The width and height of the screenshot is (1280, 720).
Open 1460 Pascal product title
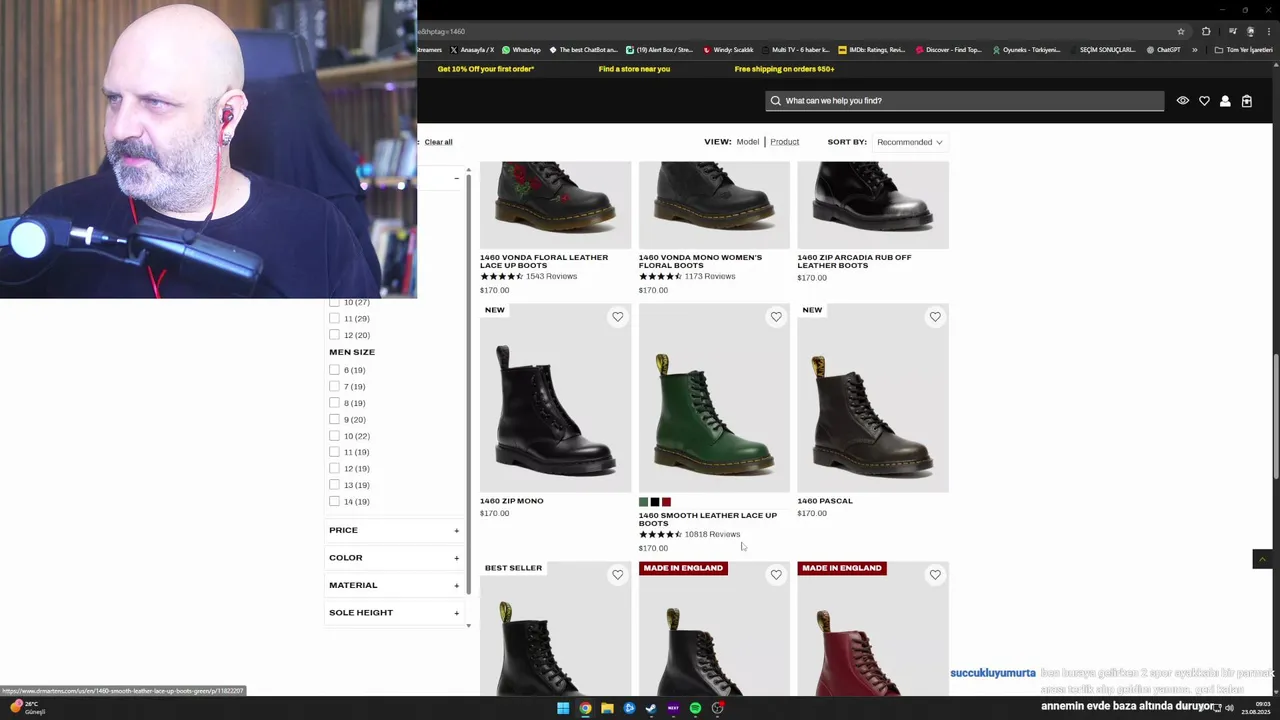(825, 501)
